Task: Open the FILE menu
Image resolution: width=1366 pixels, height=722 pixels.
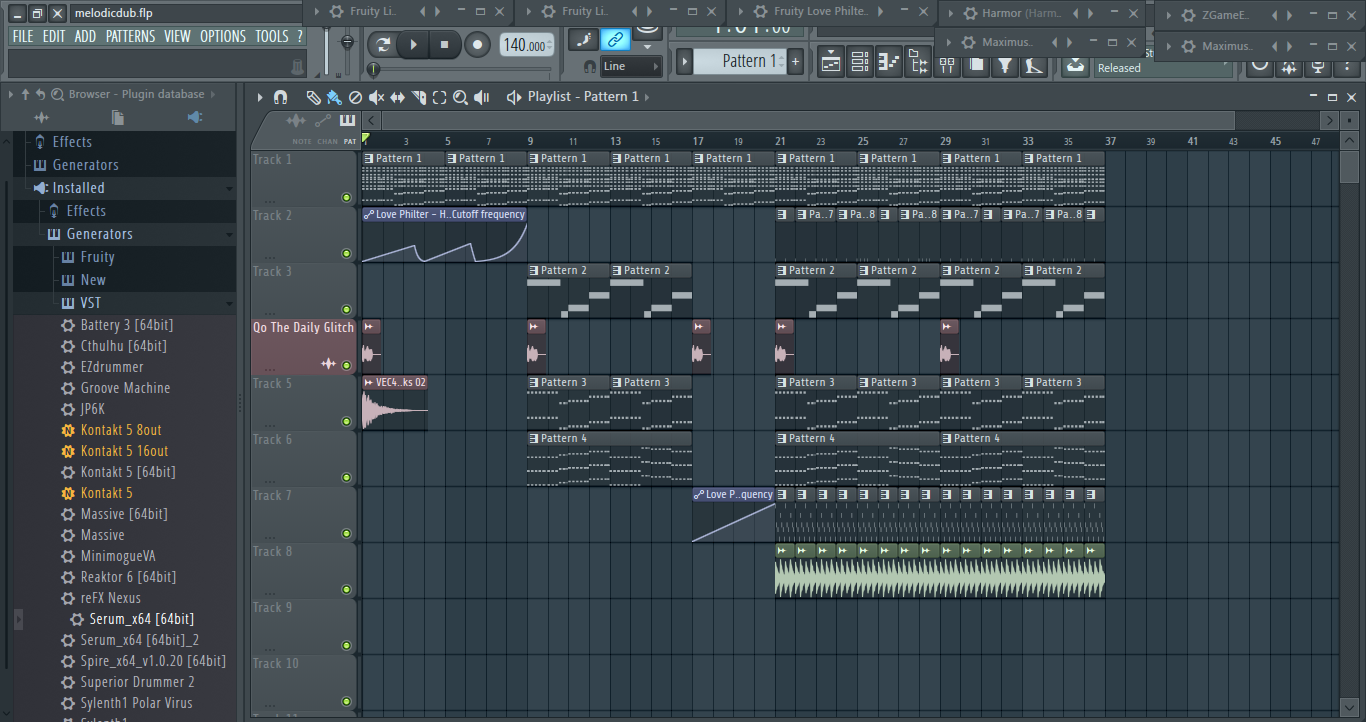Action: (x=23, y=36)
